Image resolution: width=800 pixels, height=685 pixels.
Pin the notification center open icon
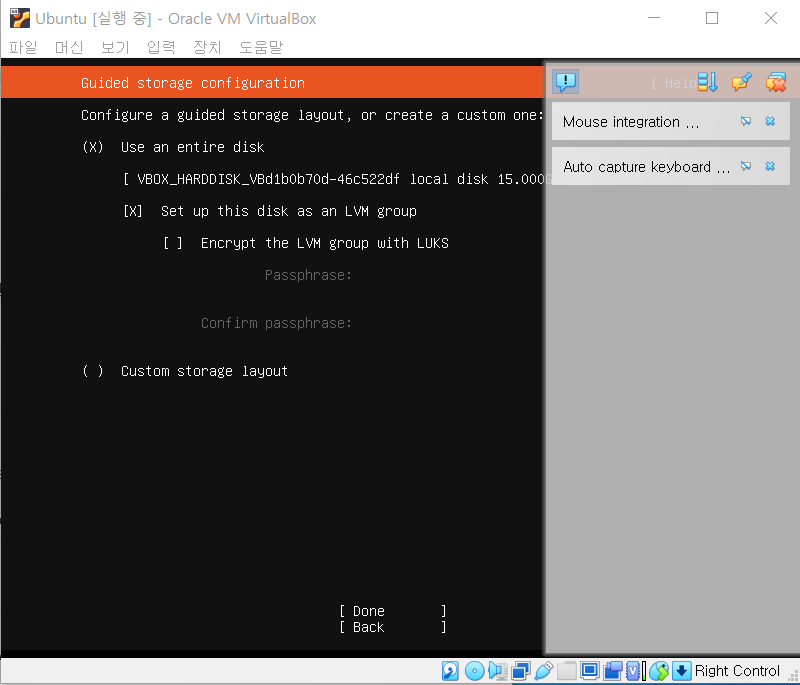point(741,82)
